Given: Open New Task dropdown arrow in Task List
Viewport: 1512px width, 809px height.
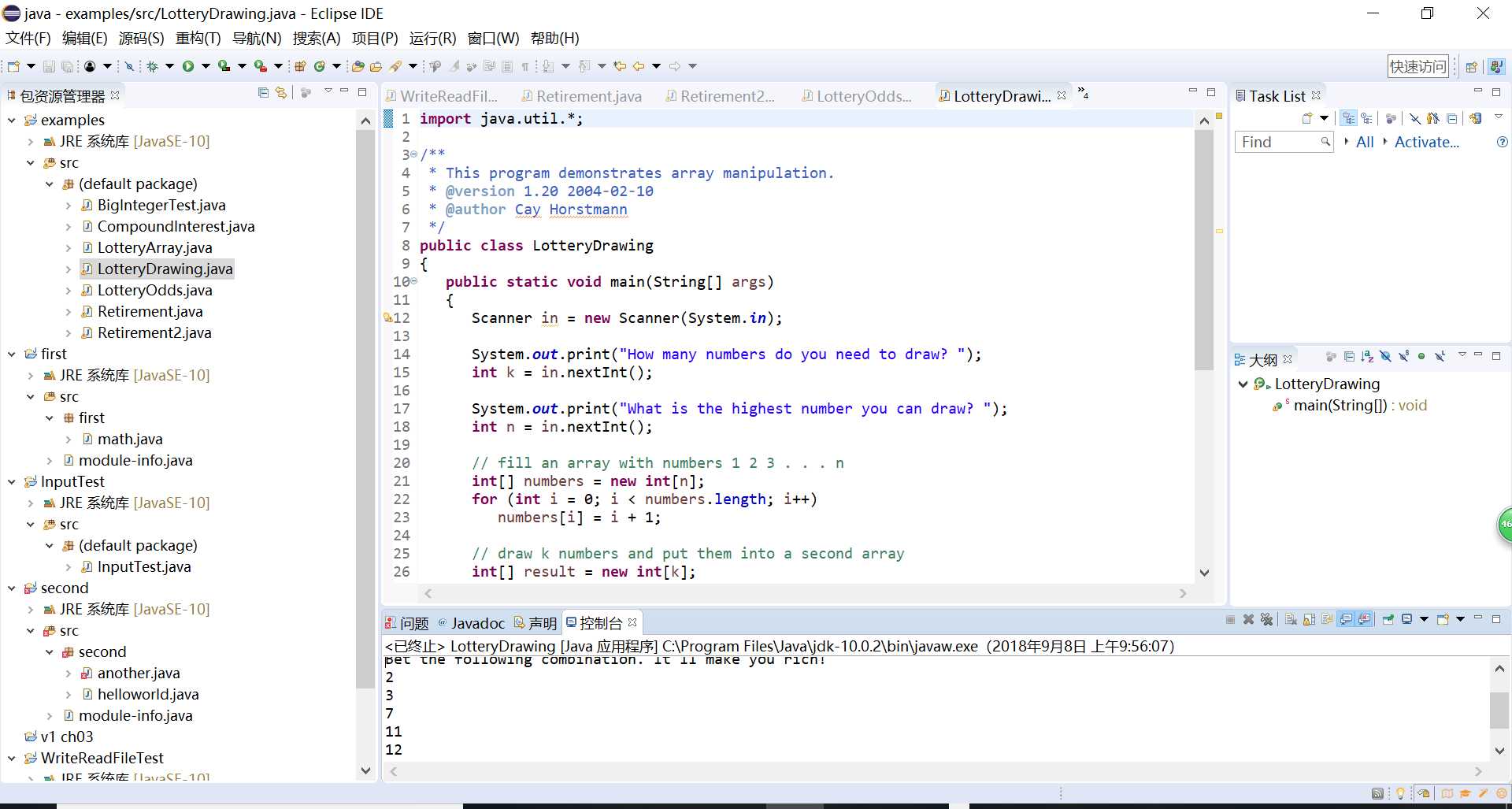Looking at the screenshot, I should pyautogui.click(x=1325, y=118).
